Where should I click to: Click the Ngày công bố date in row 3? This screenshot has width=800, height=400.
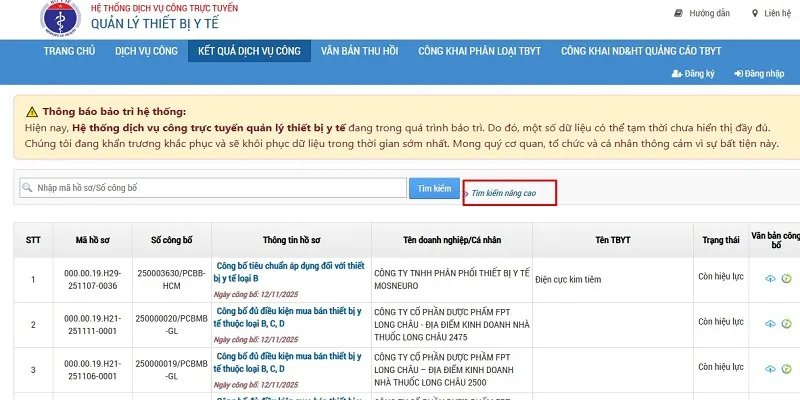256,385
